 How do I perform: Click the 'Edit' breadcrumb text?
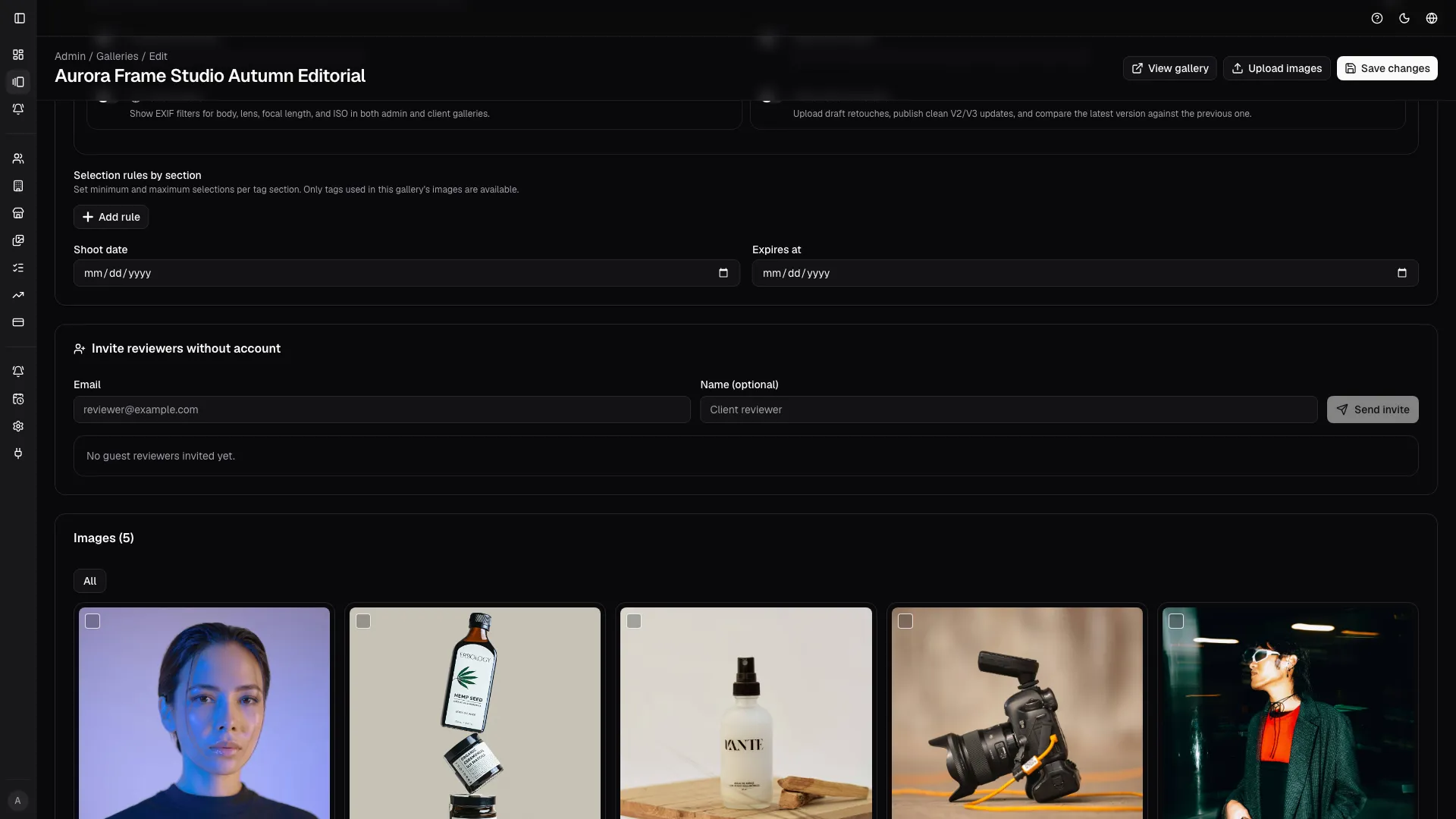click(158, 56)
